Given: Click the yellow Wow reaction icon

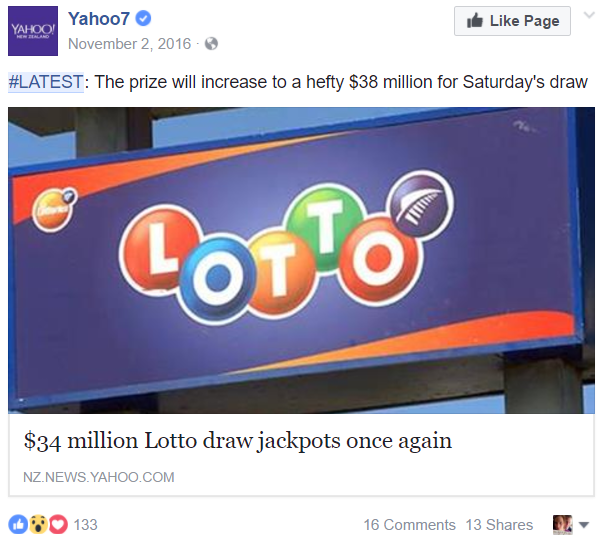Looking at the screenshot, I should coord(38,524).
